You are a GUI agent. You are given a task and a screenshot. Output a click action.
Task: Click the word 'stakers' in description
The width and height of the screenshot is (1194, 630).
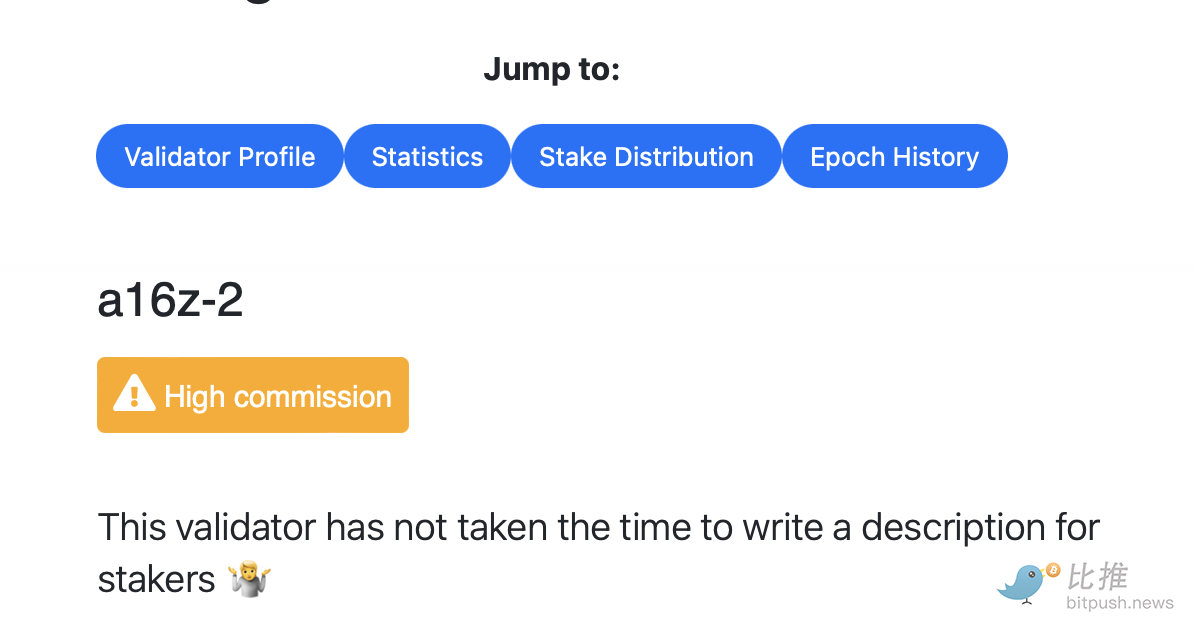point(156,579)
